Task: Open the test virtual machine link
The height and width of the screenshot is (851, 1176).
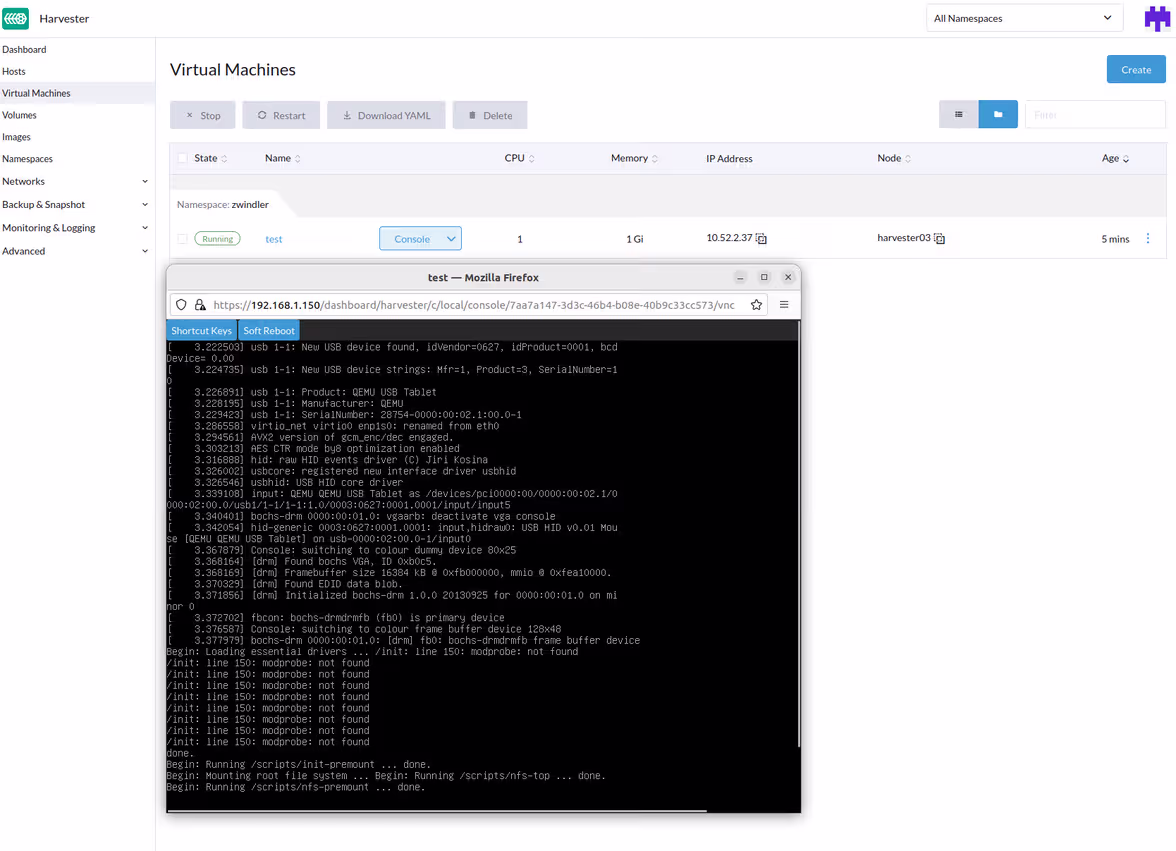Action: 273,239
